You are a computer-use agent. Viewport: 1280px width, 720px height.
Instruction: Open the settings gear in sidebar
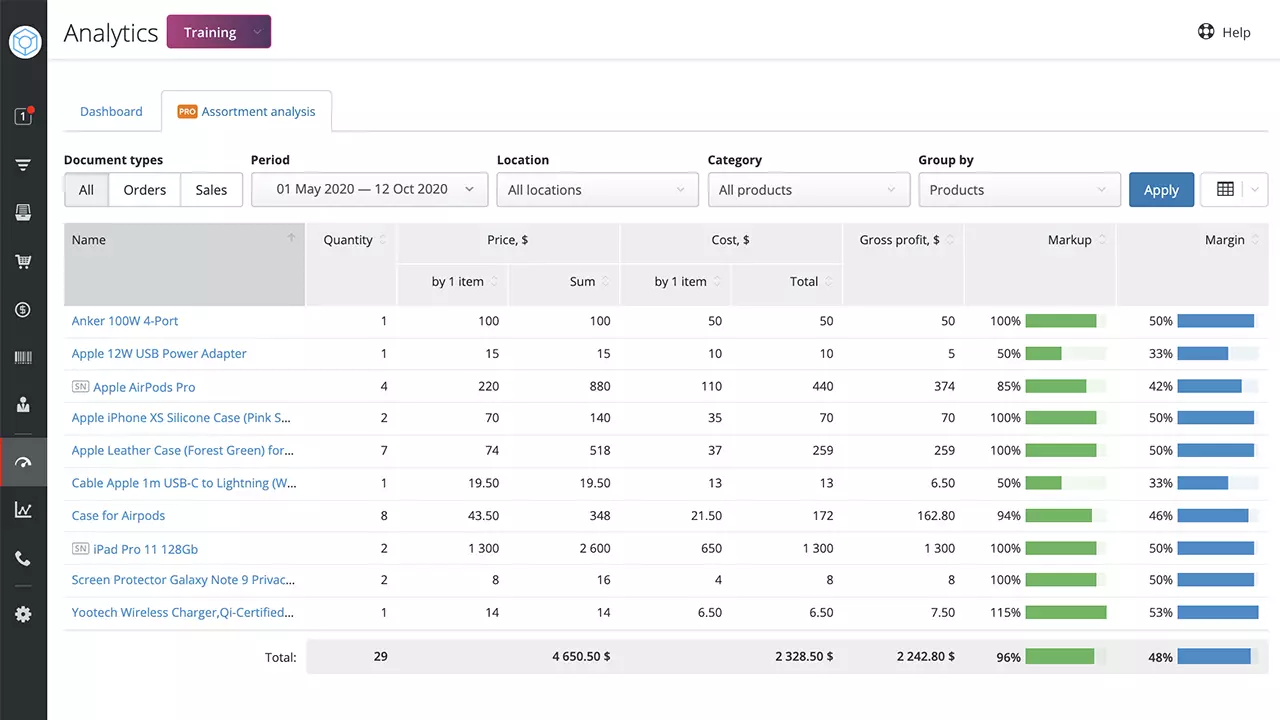point(23,614)
